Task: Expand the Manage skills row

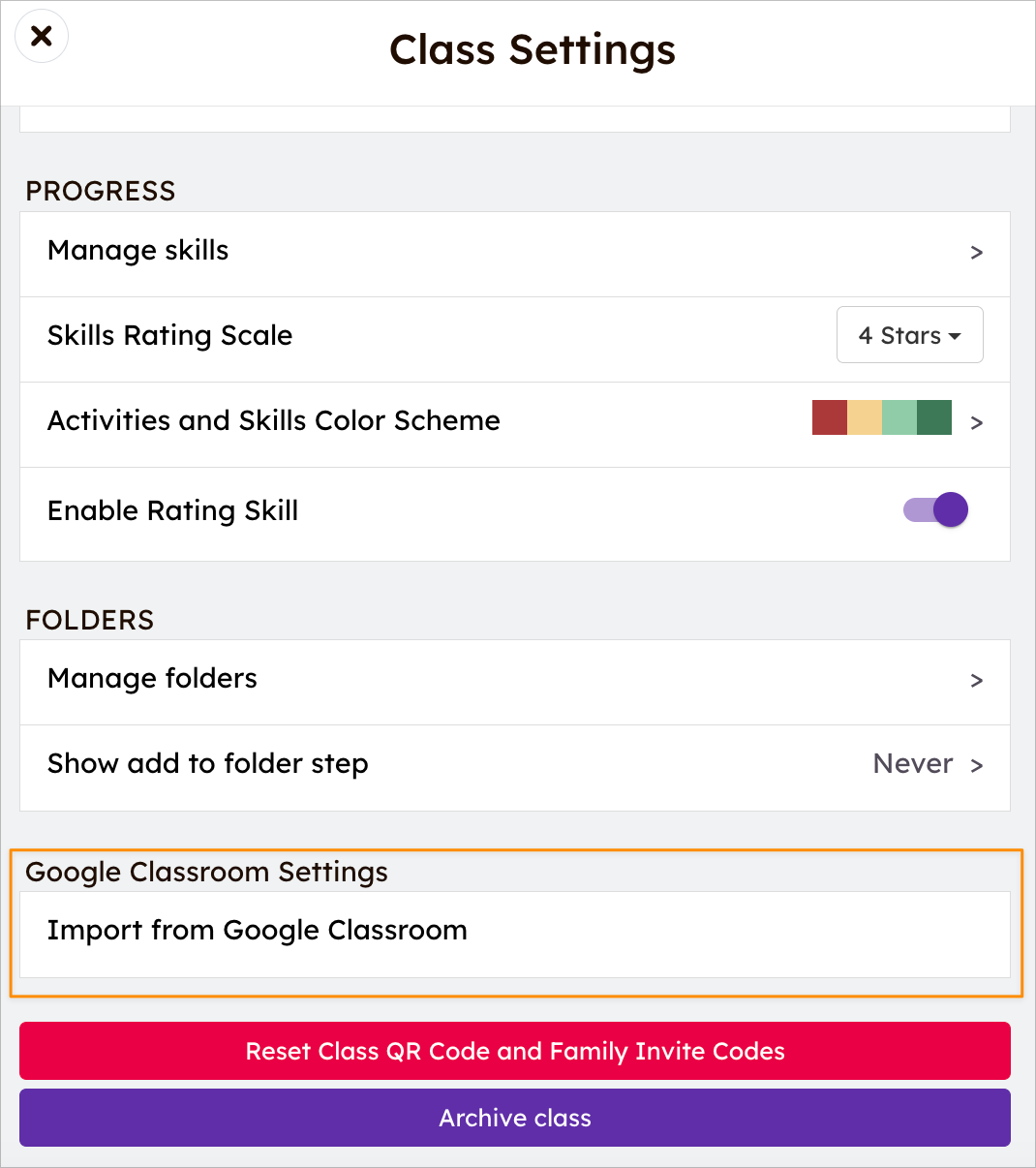Action: point(137,251)
